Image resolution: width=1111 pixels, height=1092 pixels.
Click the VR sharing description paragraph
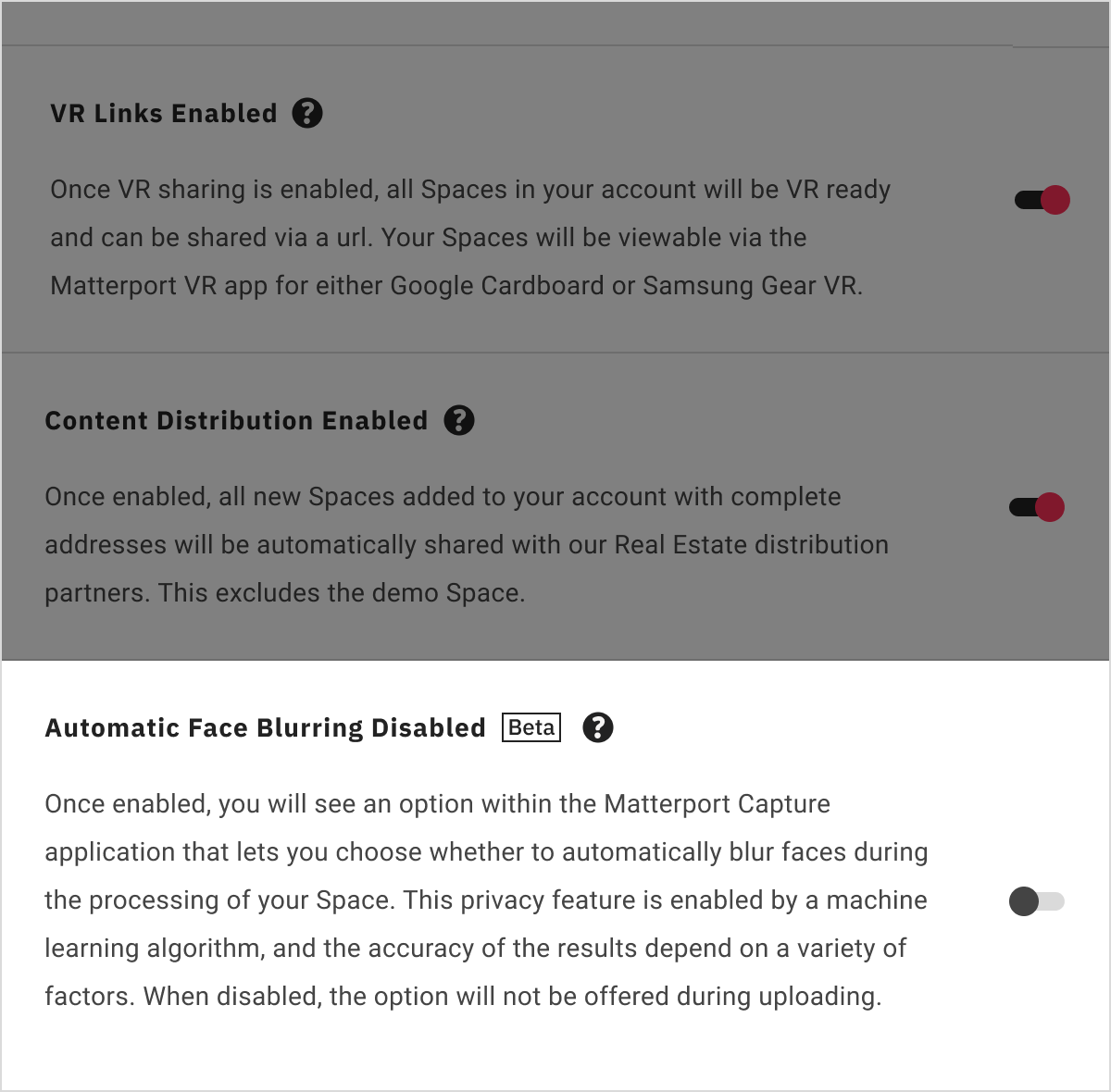click(x=470, y=238)
